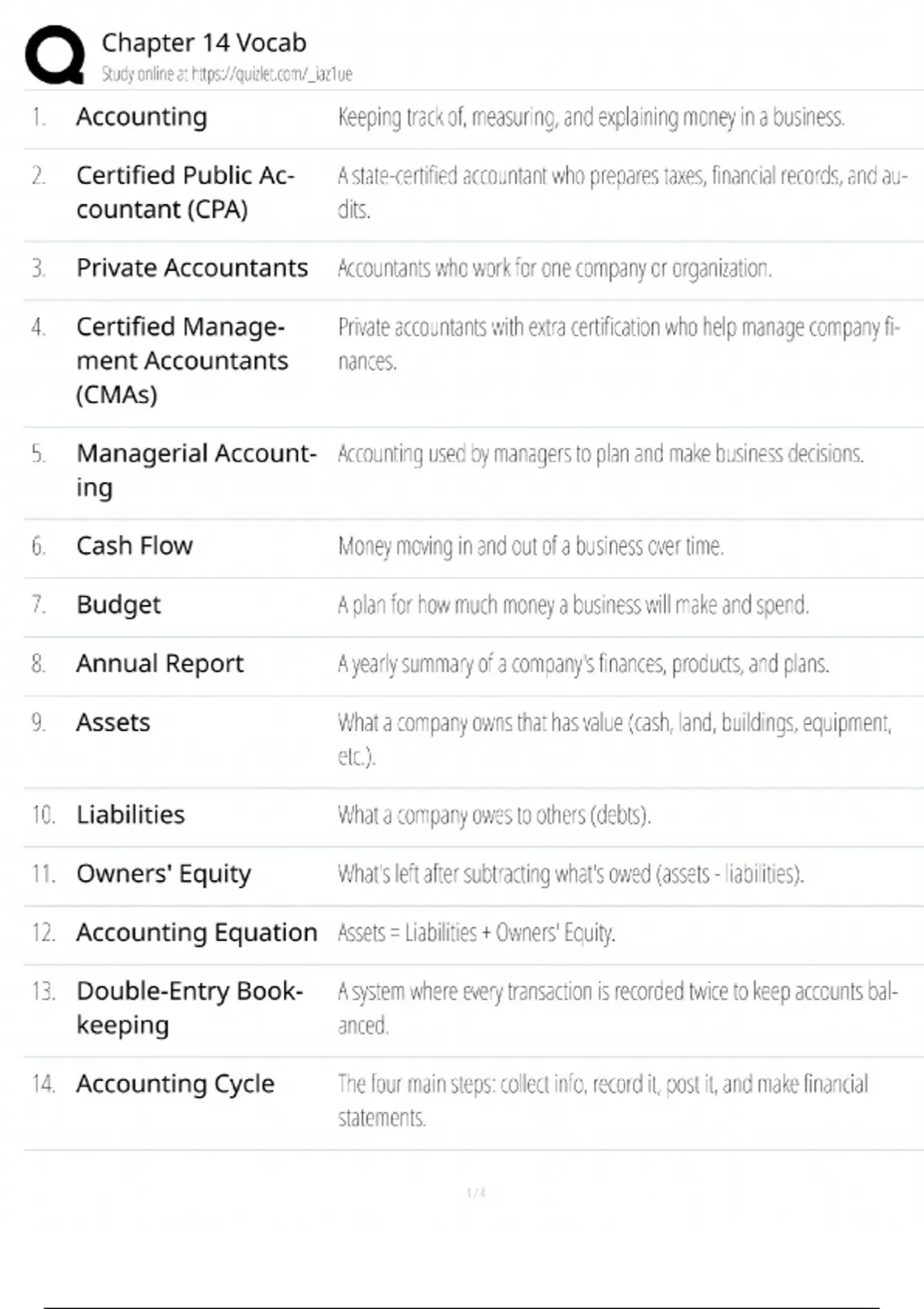This screenshot has width=924, height=1309.
Task: Select the Owners' Equity term
Action: tap(163, 874)
